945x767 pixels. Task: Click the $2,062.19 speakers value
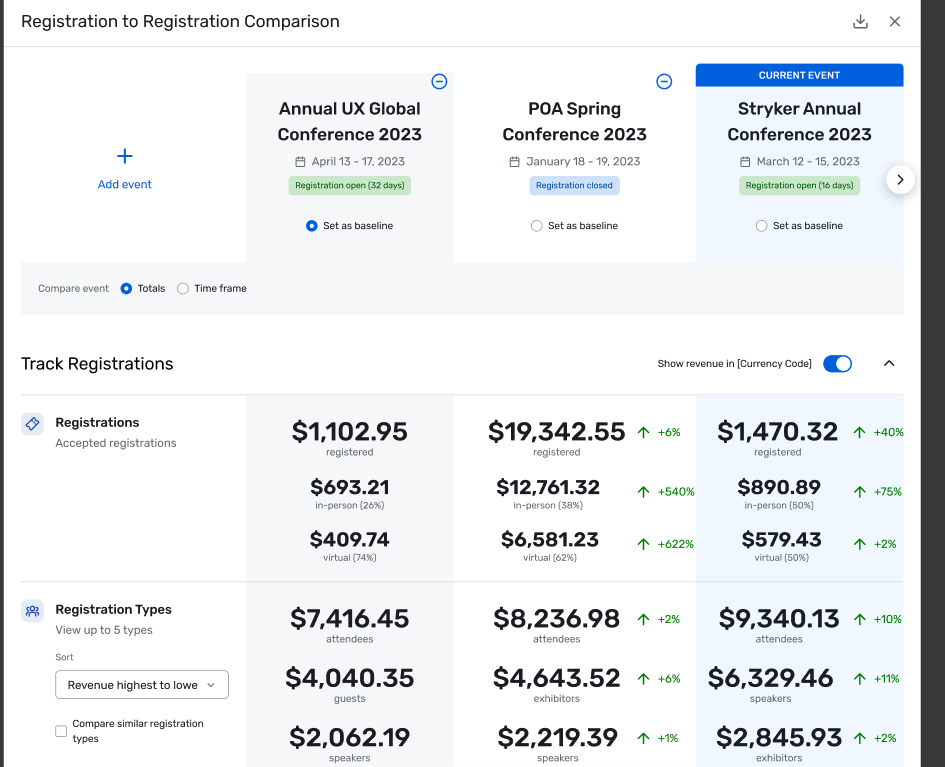350,737
